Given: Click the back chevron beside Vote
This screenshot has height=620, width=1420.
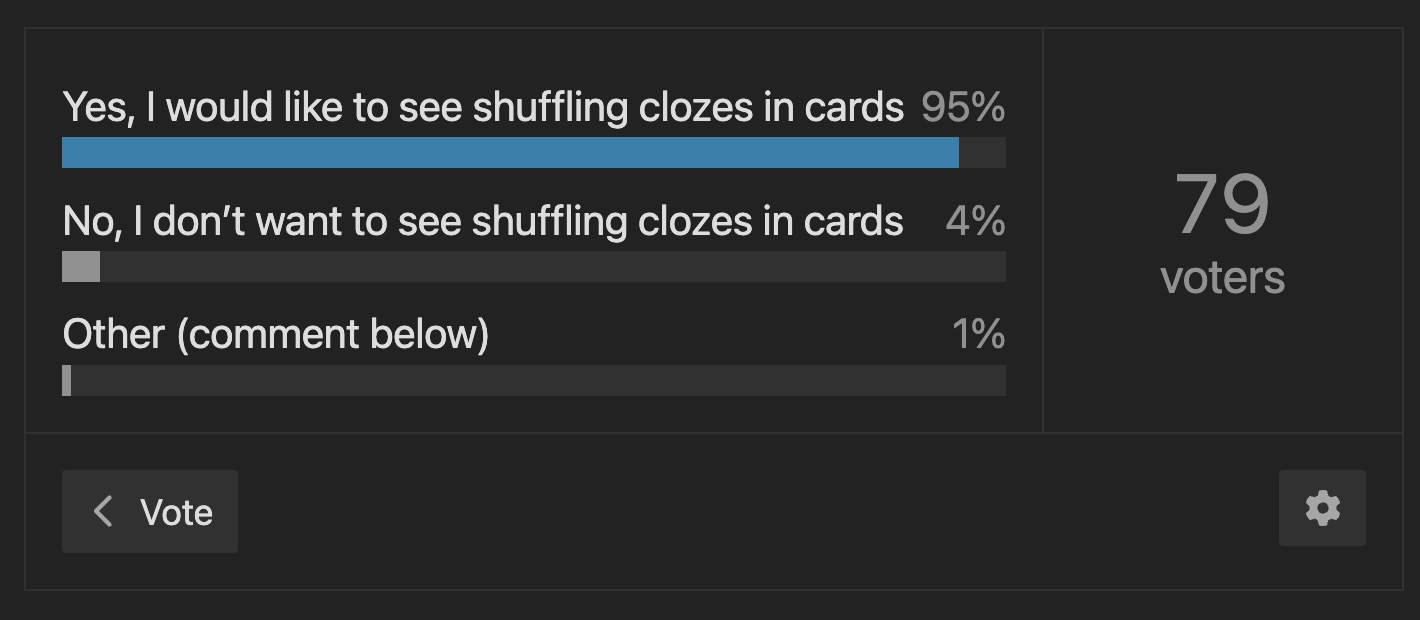Looking at the screenshot, I should pos(102,512).
